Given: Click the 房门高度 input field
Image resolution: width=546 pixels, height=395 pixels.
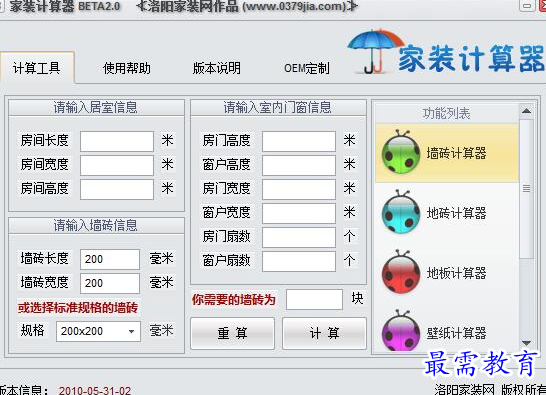Looking at the screenshot, I should [299, 141].
